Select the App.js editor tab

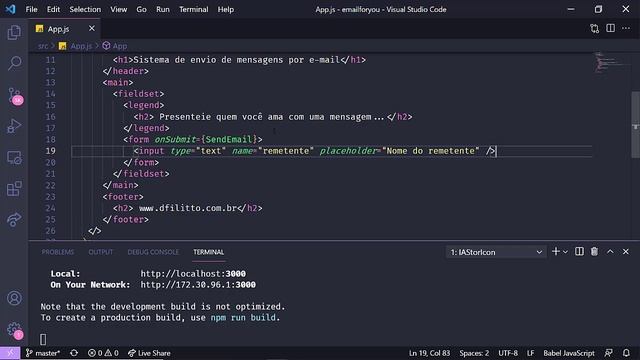coord(64,29)
